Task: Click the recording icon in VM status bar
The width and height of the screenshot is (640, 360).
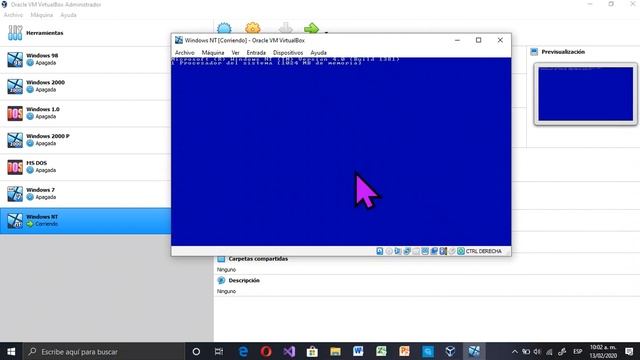Action: click(443, 251)
